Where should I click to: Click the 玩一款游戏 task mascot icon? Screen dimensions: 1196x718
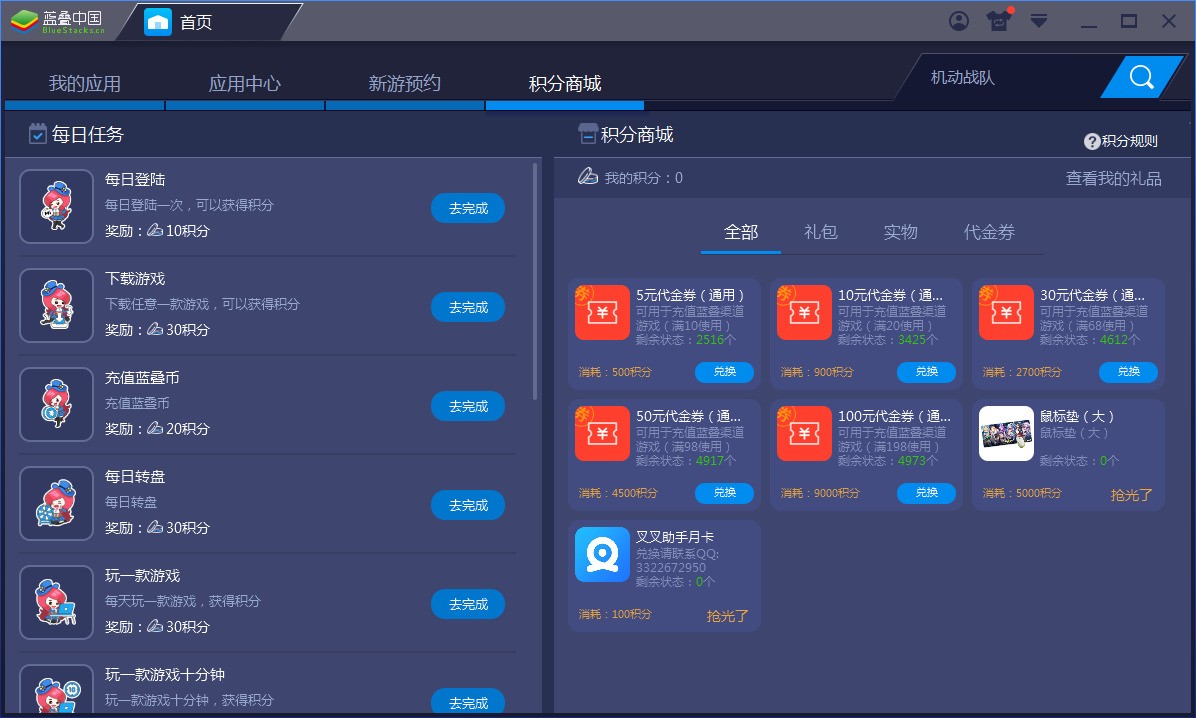click(56, 603)
